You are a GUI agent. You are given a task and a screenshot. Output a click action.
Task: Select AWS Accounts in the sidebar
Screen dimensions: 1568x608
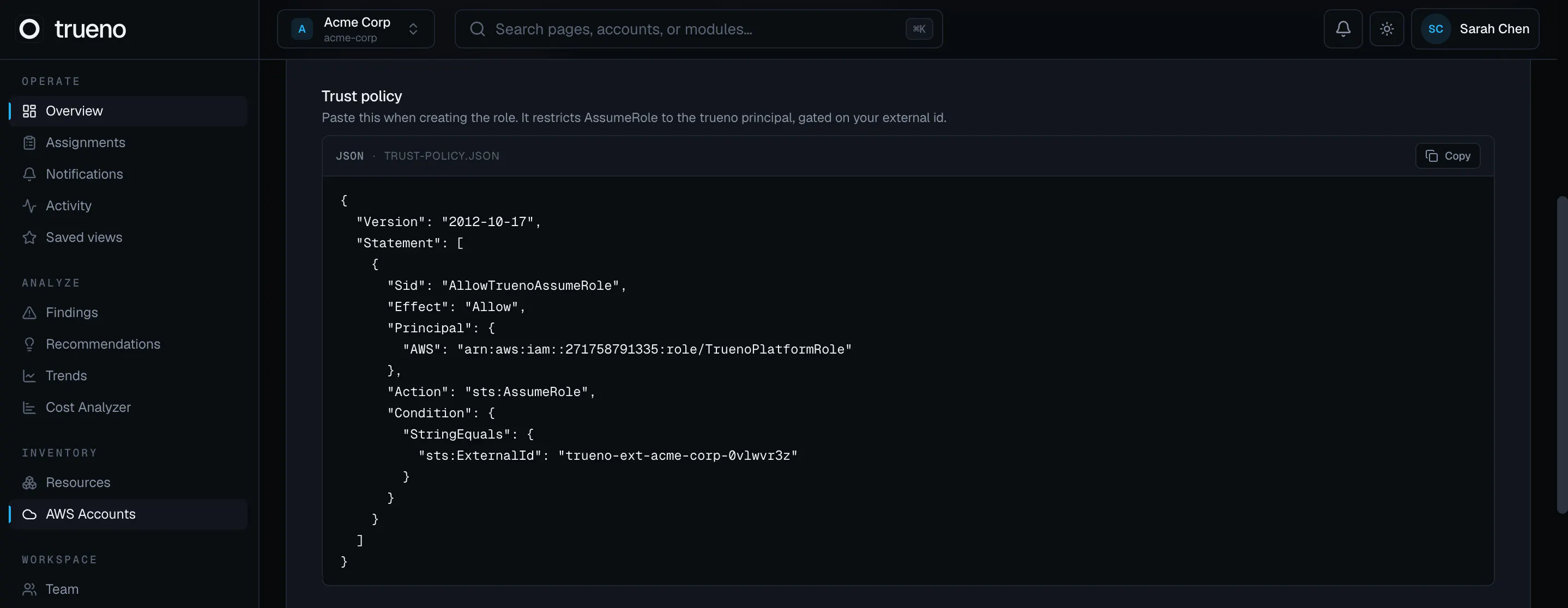pyautogui.click(x=129, y=514)
